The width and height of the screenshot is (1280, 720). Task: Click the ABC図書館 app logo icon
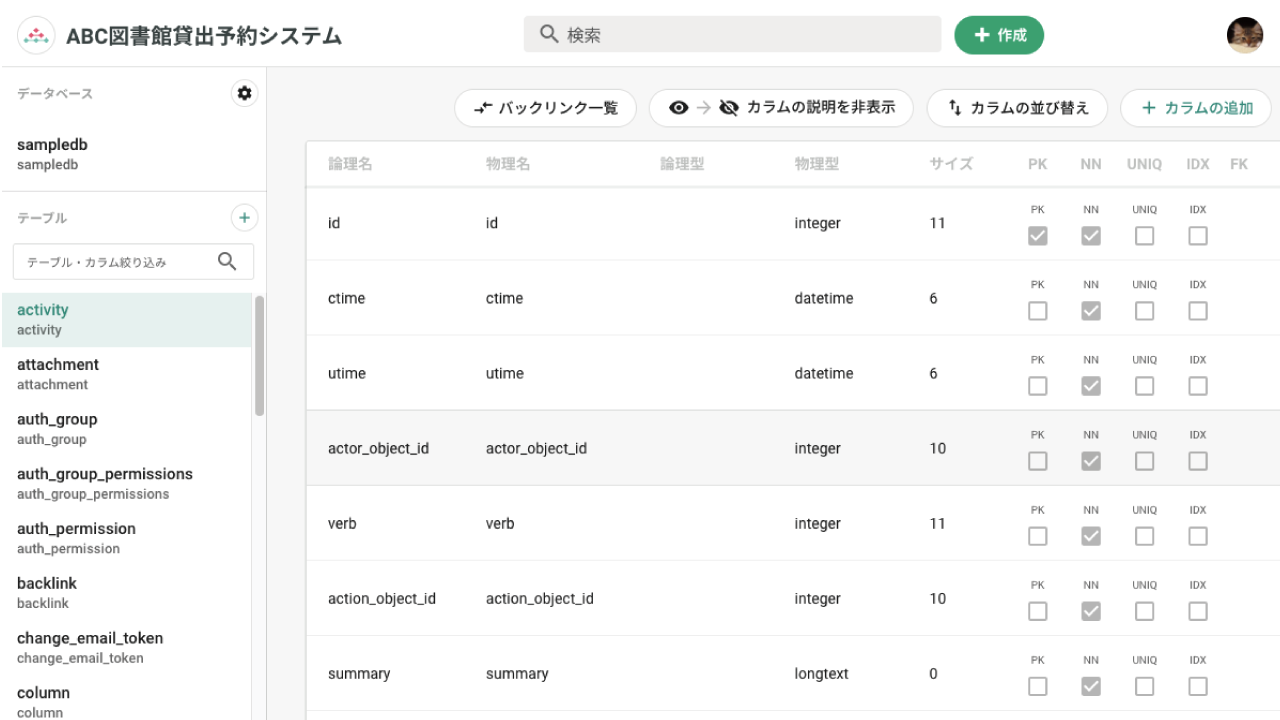(x=36, y=33)
